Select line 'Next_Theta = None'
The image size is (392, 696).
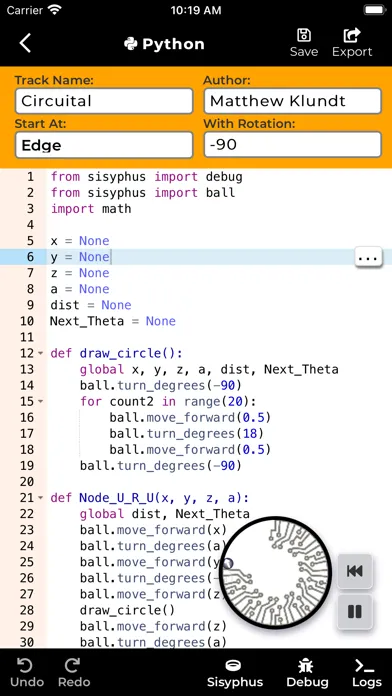113,321
